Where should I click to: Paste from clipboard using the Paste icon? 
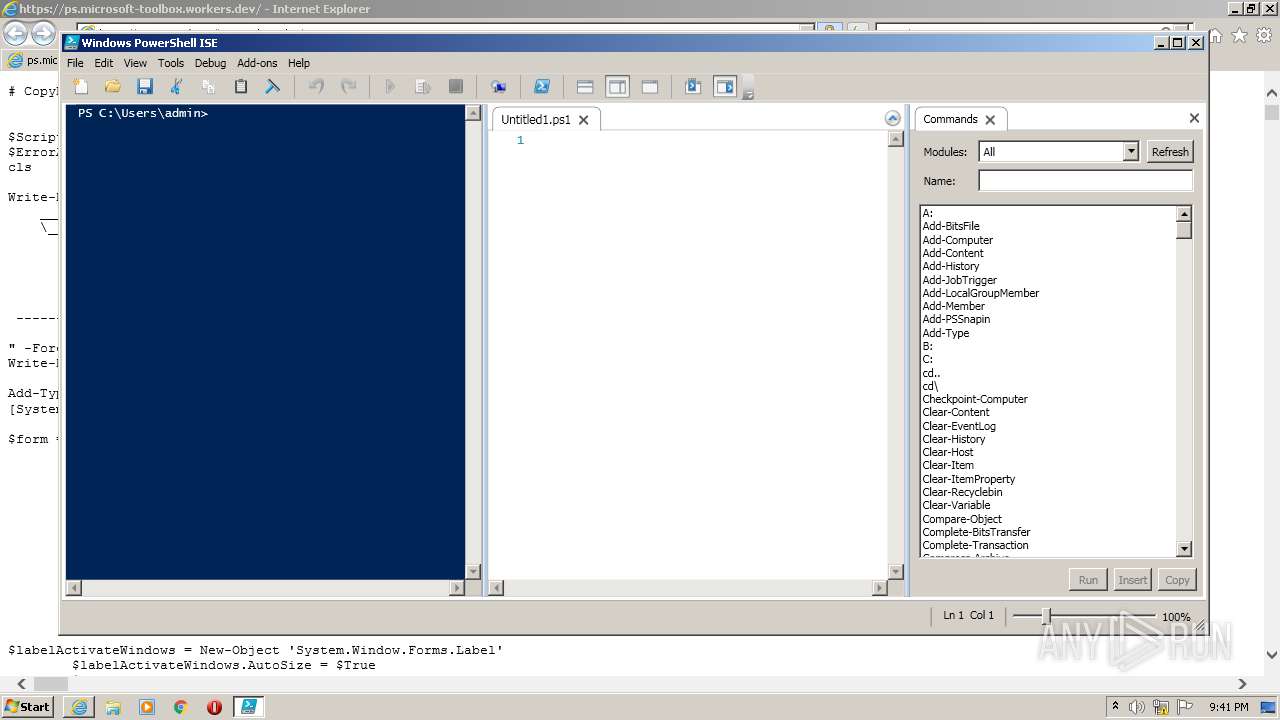coord(241,87)
